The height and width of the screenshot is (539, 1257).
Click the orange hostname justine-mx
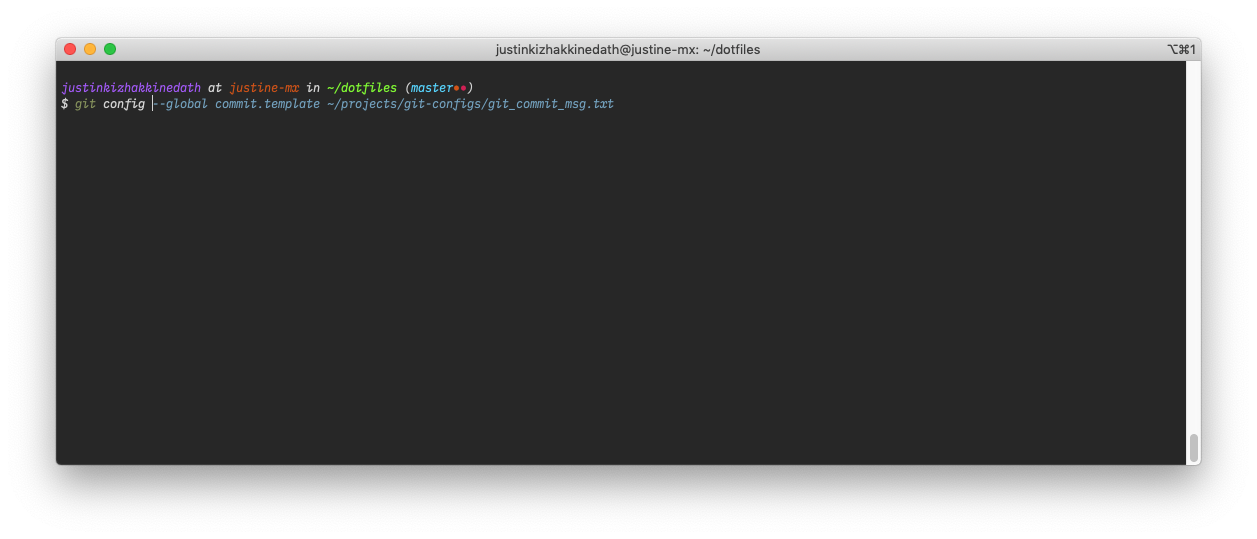[x=264, y=88]
